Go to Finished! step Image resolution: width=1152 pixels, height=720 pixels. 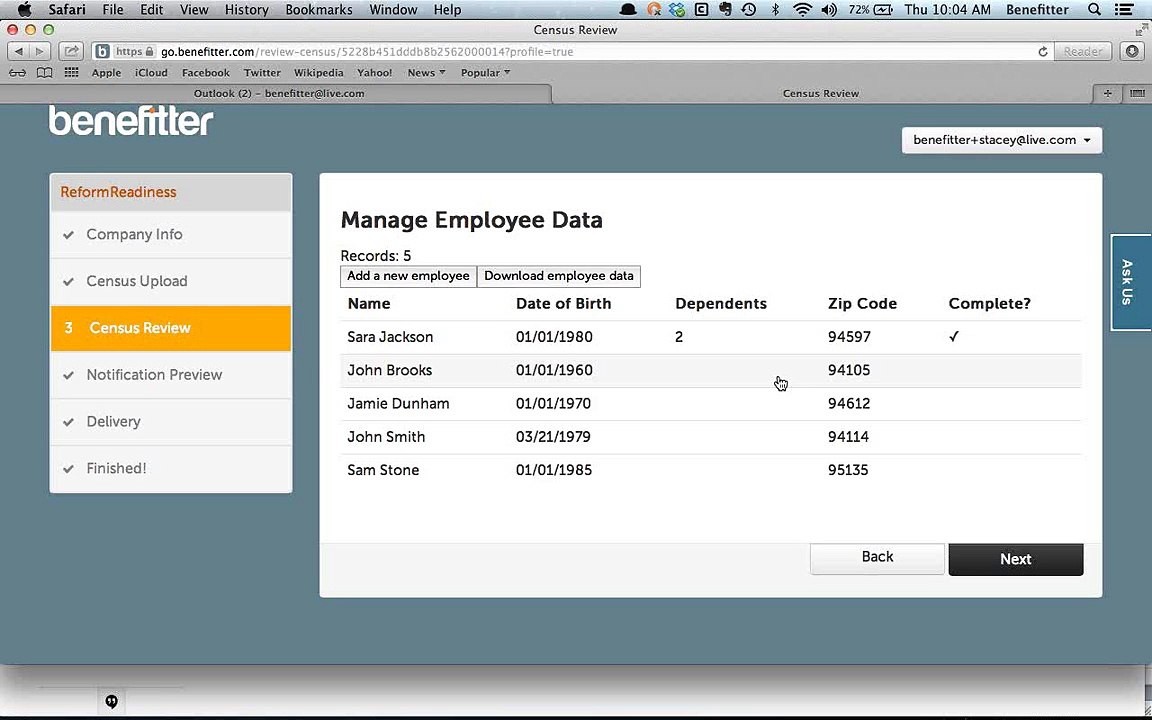[x=170, y=469]
